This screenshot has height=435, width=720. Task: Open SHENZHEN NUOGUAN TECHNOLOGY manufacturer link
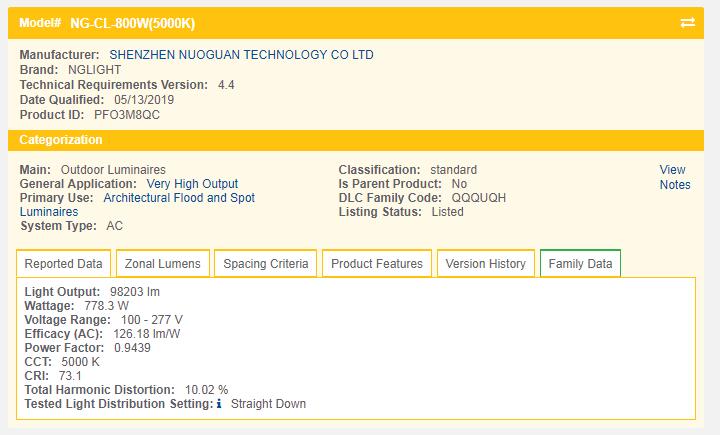click(241, 55)
